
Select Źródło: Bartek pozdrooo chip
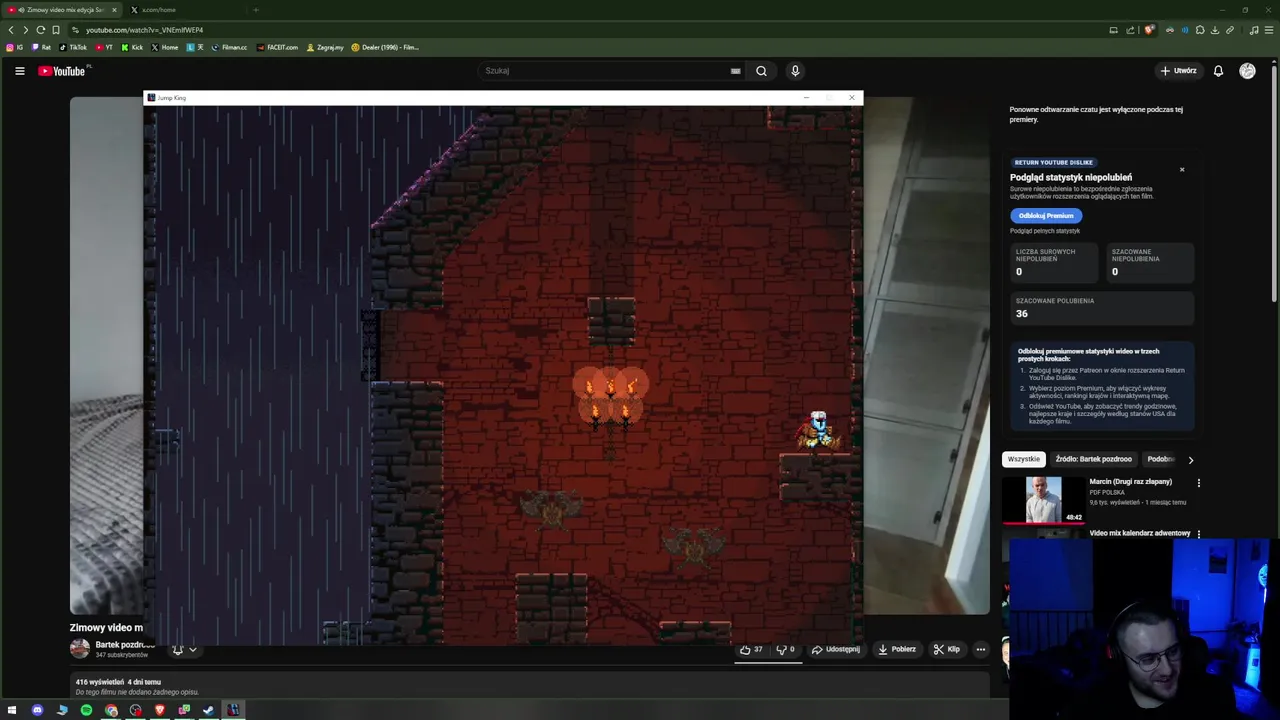click(x=1093, y=459)
